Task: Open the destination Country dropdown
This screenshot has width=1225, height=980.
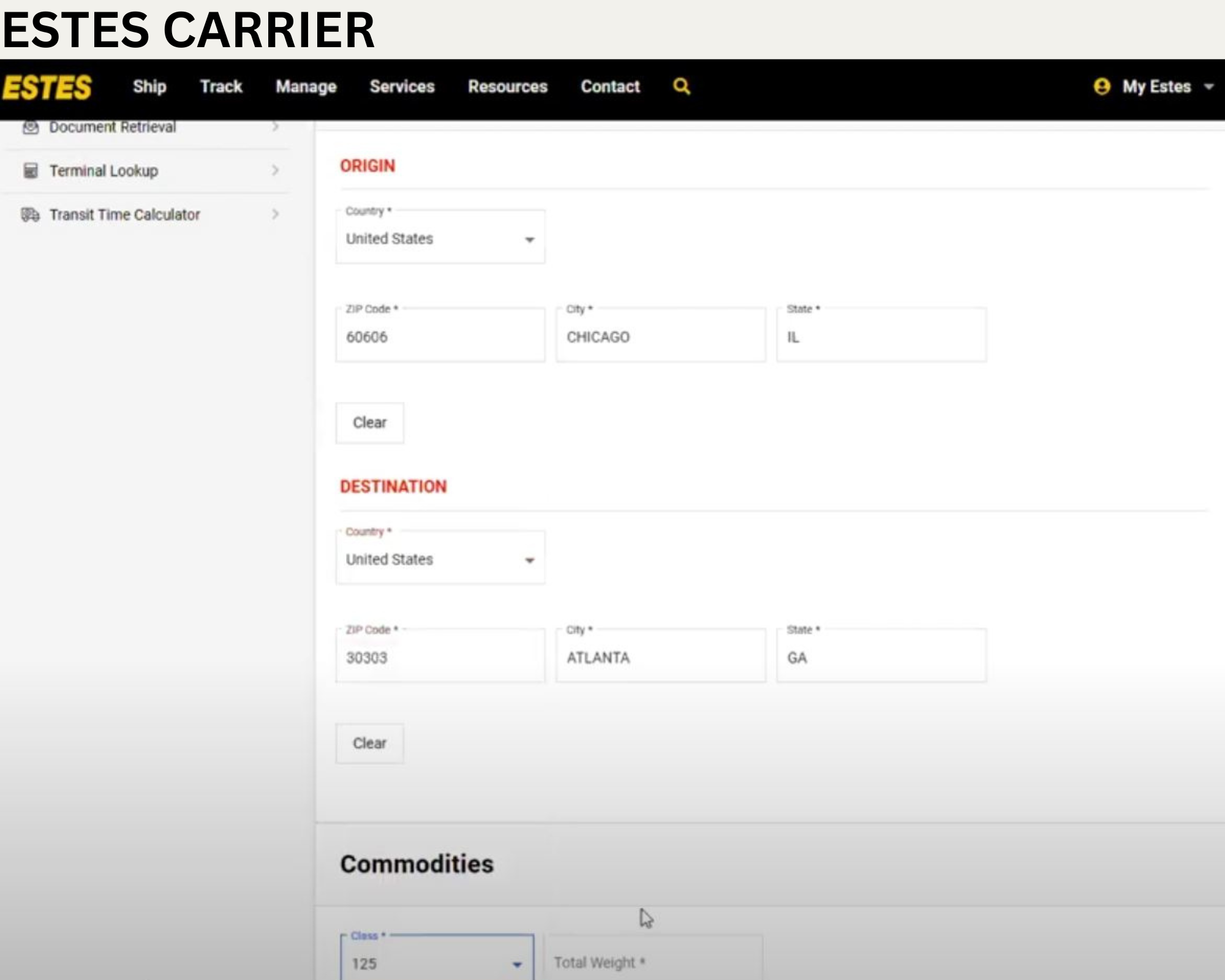Action: point(440,559)
